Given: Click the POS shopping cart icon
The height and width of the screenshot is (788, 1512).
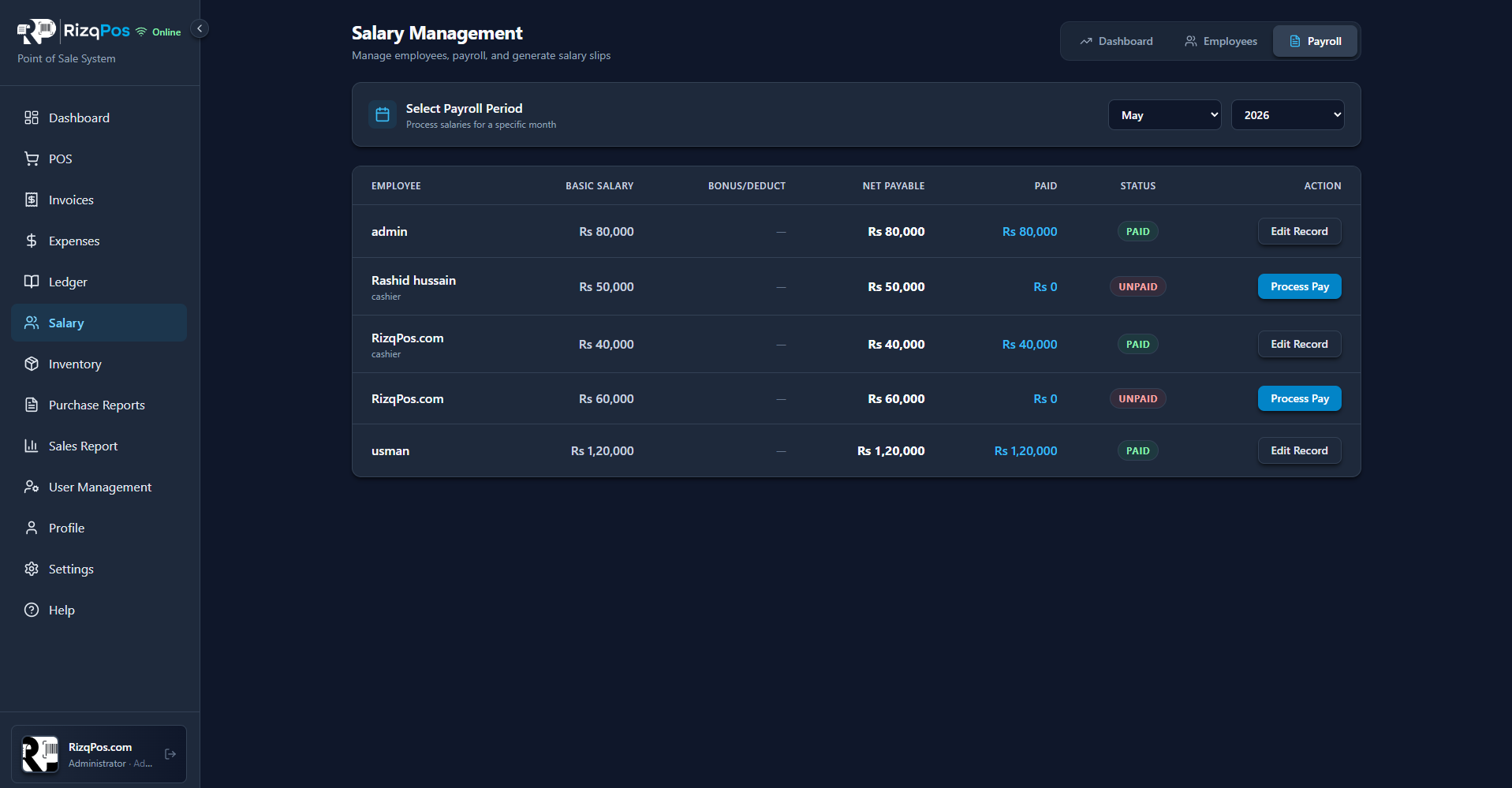Looking at the screenshot, I should pyautogui.click(x=32, y=159).
